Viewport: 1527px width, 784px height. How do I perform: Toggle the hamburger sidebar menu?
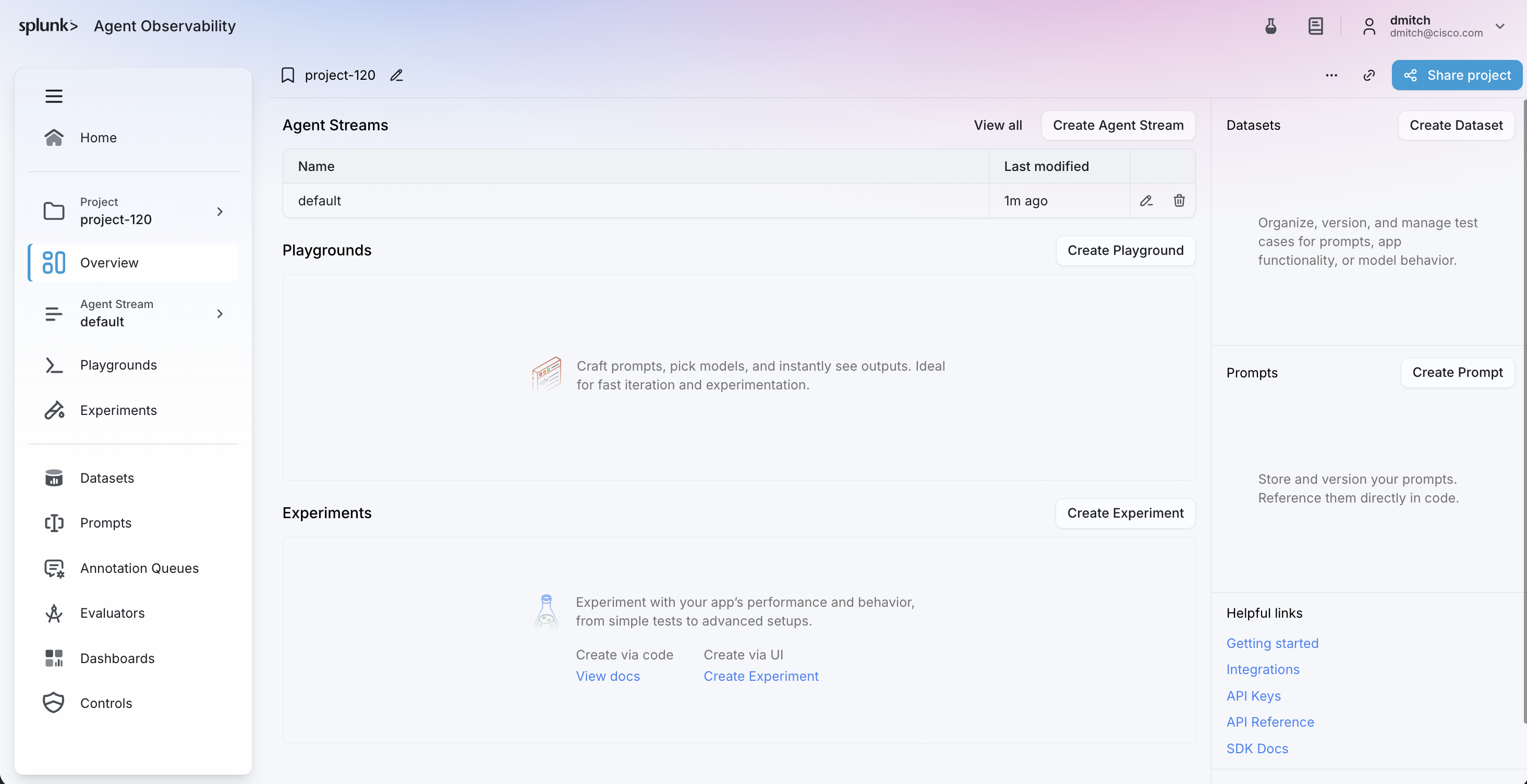[54, 96]
